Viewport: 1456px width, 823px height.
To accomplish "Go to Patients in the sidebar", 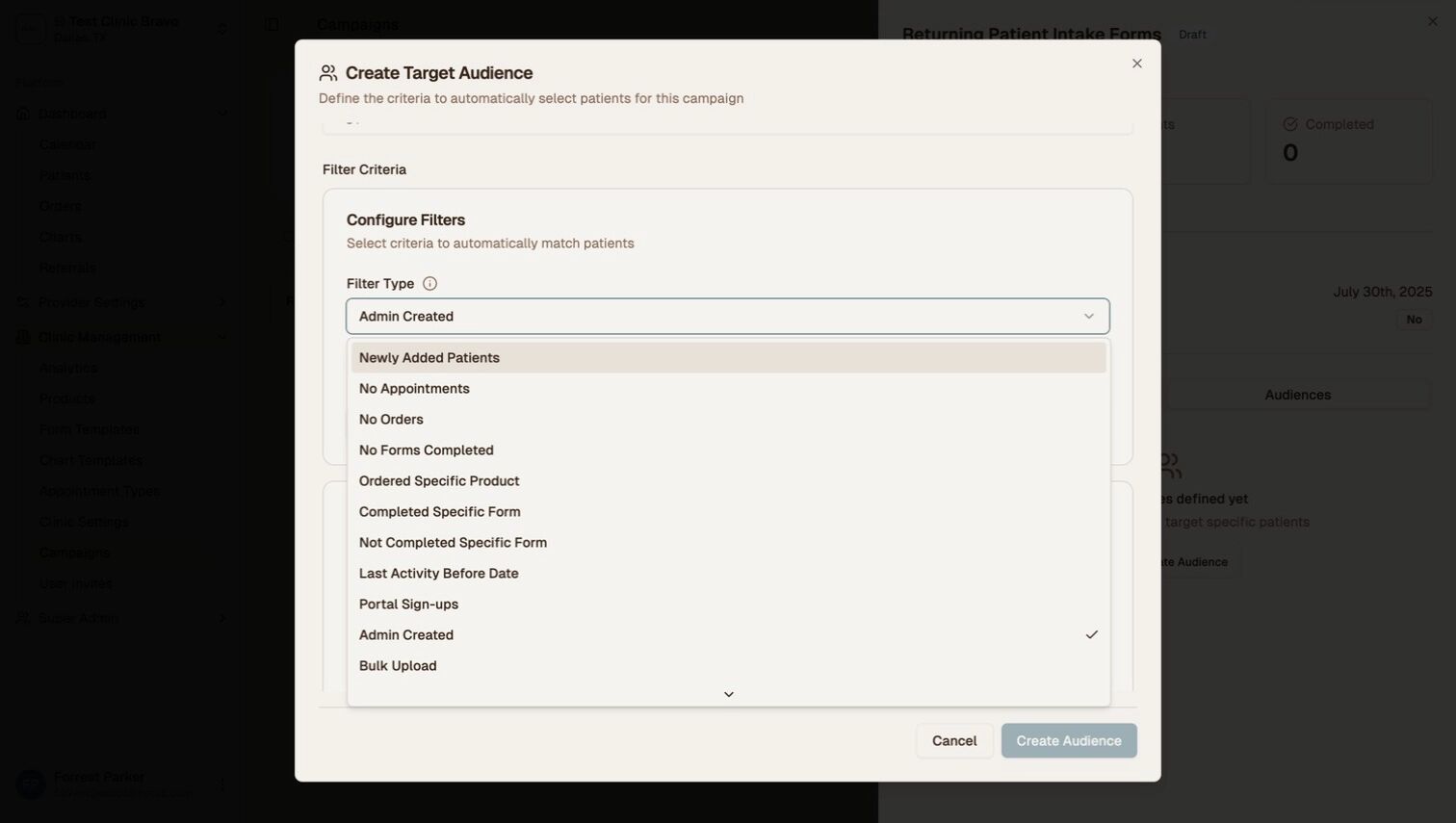I will coord(65,175).
